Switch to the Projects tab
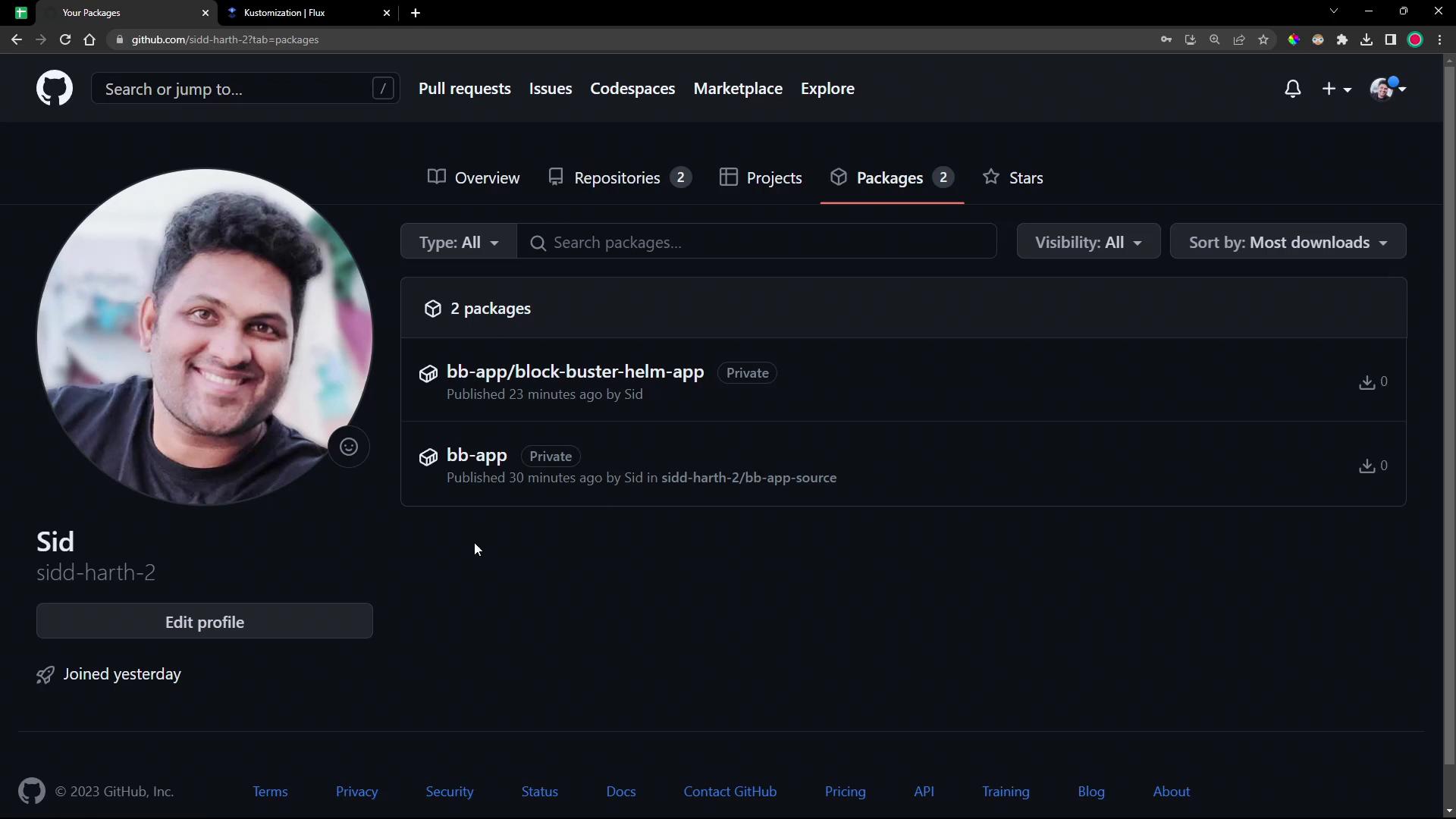 click(761, 177)
